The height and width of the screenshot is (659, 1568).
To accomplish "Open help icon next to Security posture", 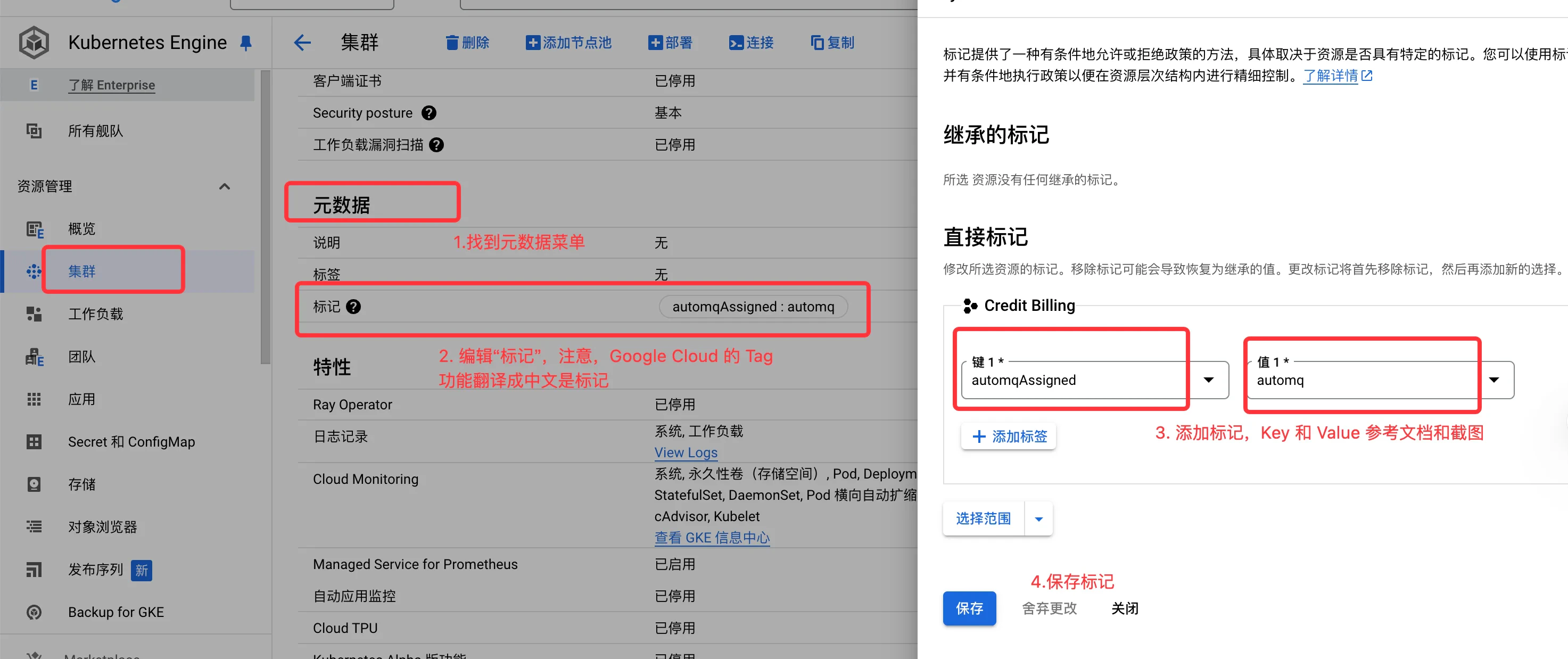I will click(x=429, y=113).
